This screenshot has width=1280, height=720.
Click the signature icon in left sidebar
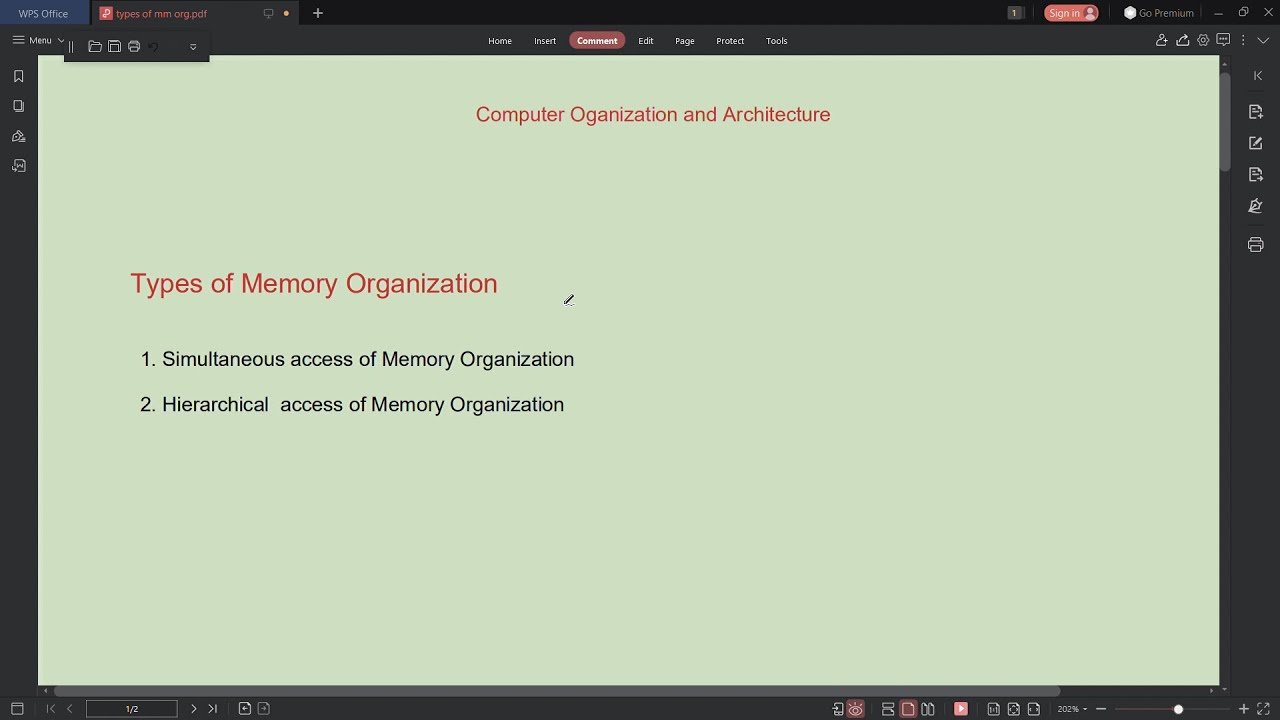18,166
